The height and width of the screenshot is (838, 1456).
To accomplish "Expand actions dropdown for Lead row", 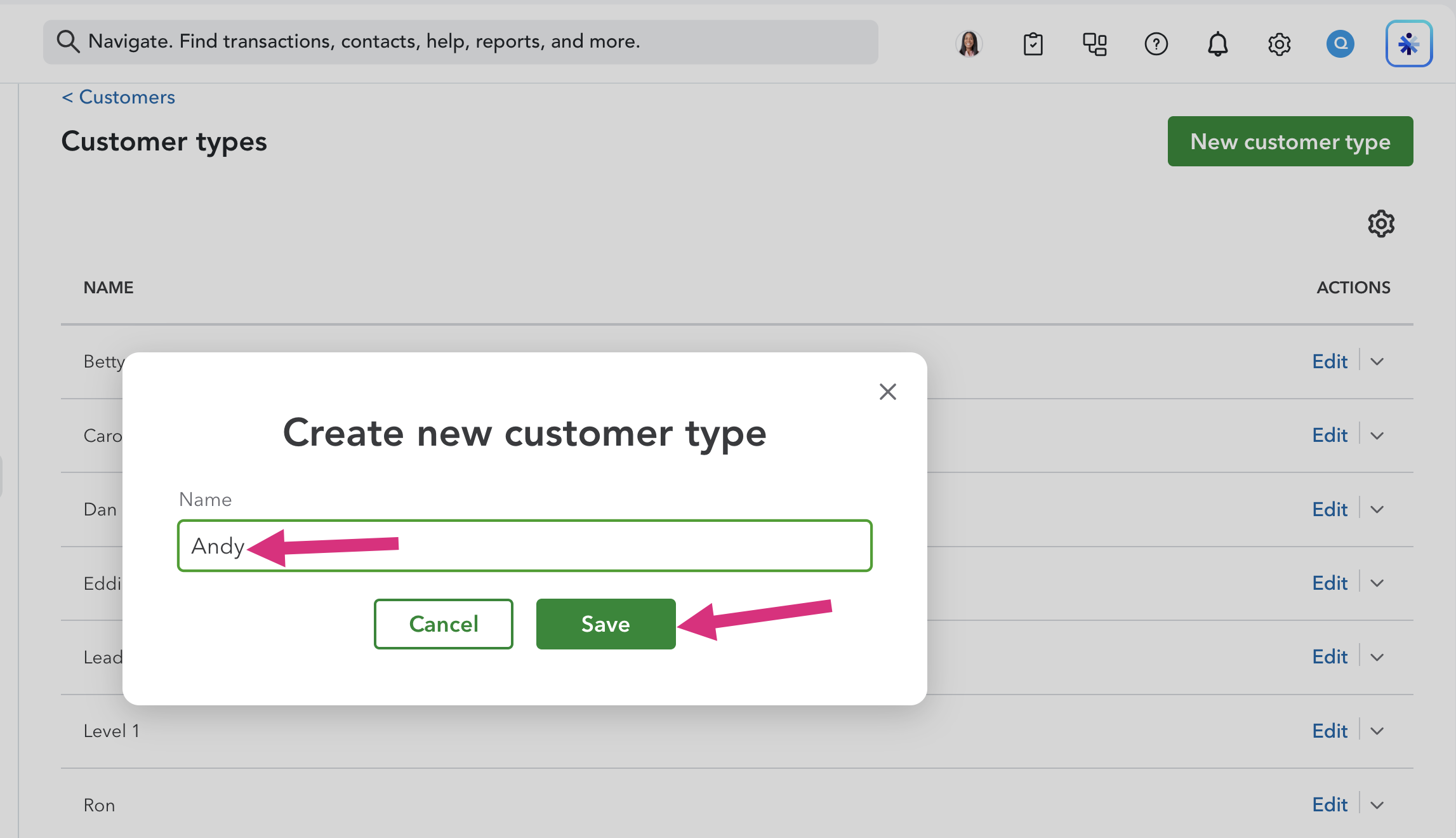I will pyautogui.click(x=1377, y=657).
